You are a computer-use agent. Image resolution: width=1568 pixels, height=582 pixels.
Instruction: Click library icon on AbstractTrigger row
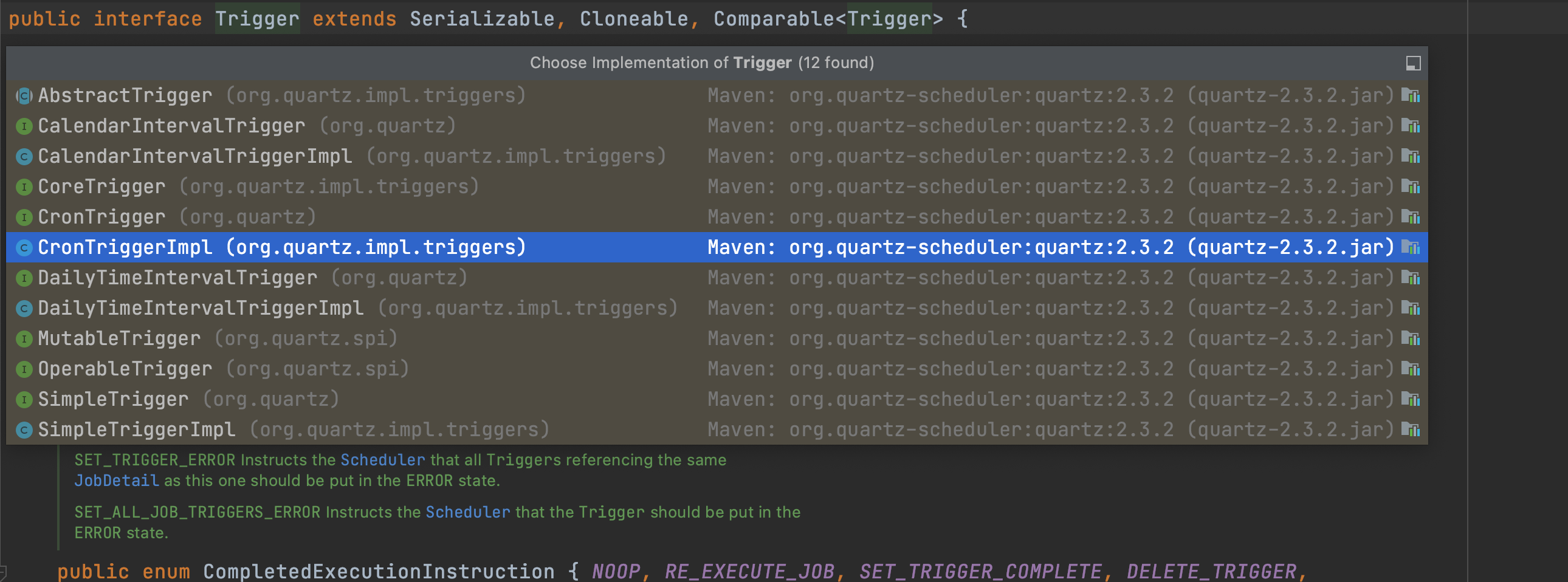coord(1411,95)
